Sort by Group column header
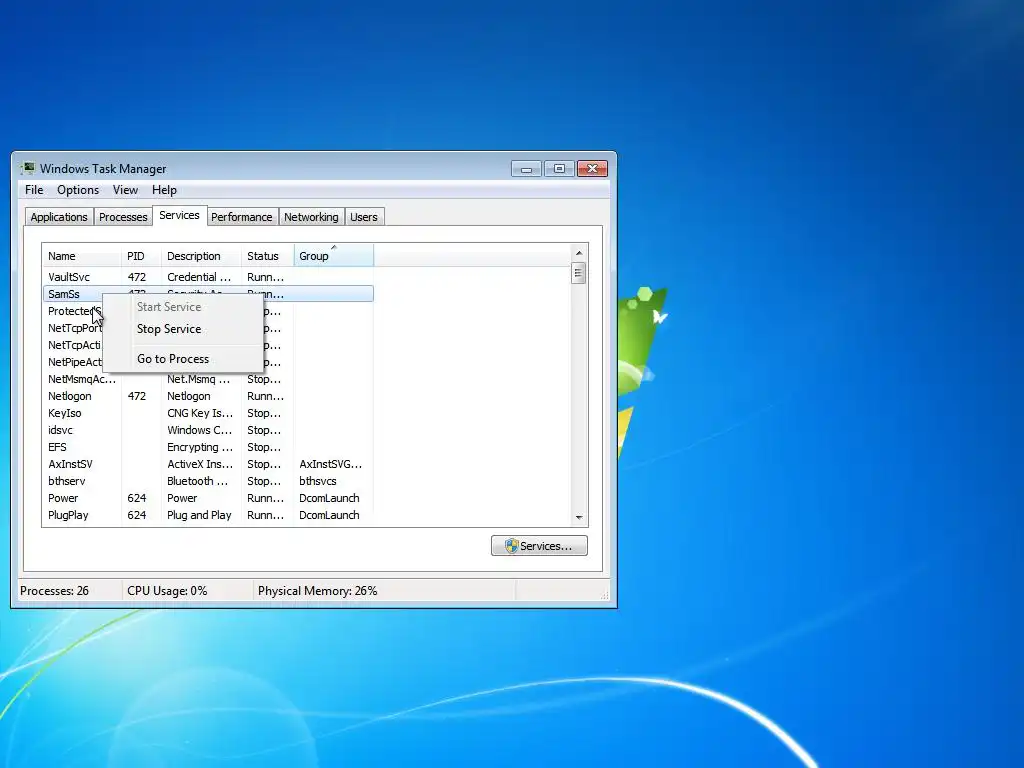Image resolution: width=1024 pixels, height=768 pixels. 334,256
